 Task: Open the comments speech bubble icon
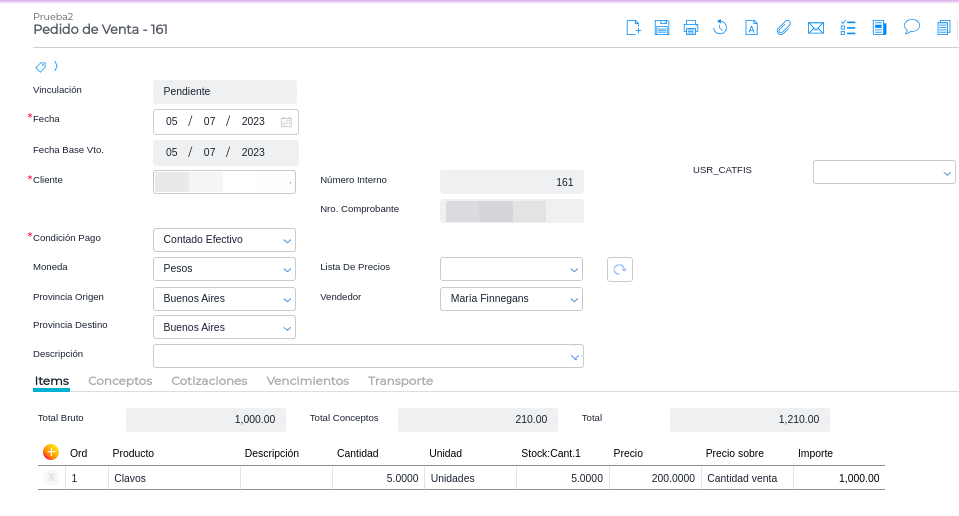[912, 27]
